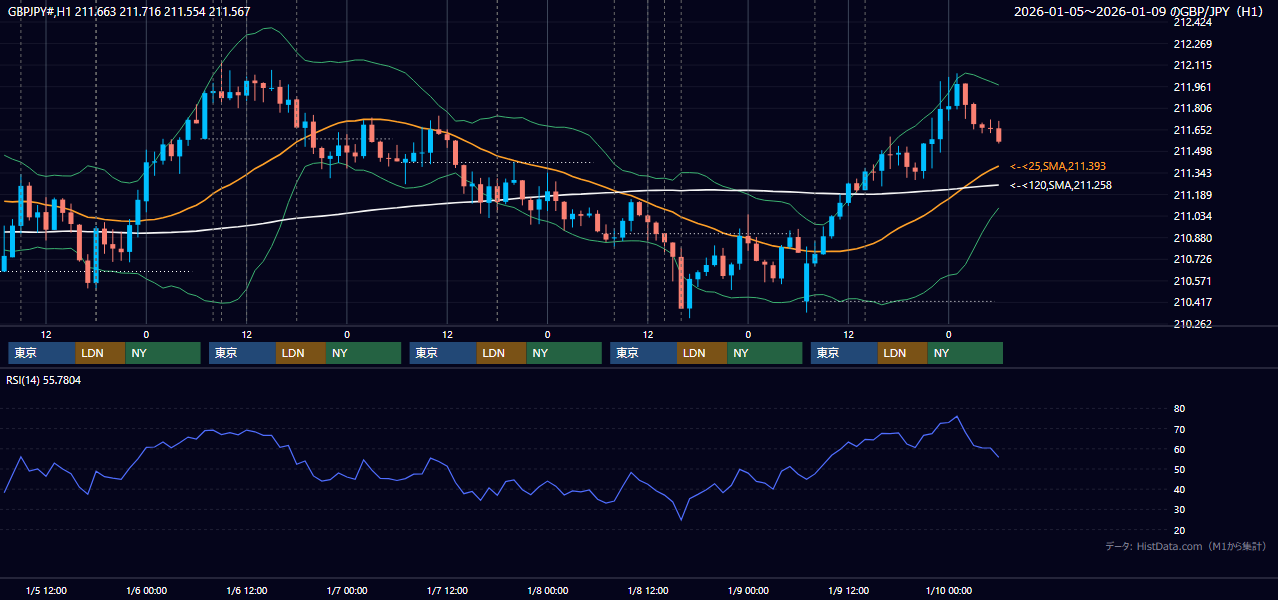Click price axis value 211.652
This screenshot has width=1278, height=600.
[1192, 130]
